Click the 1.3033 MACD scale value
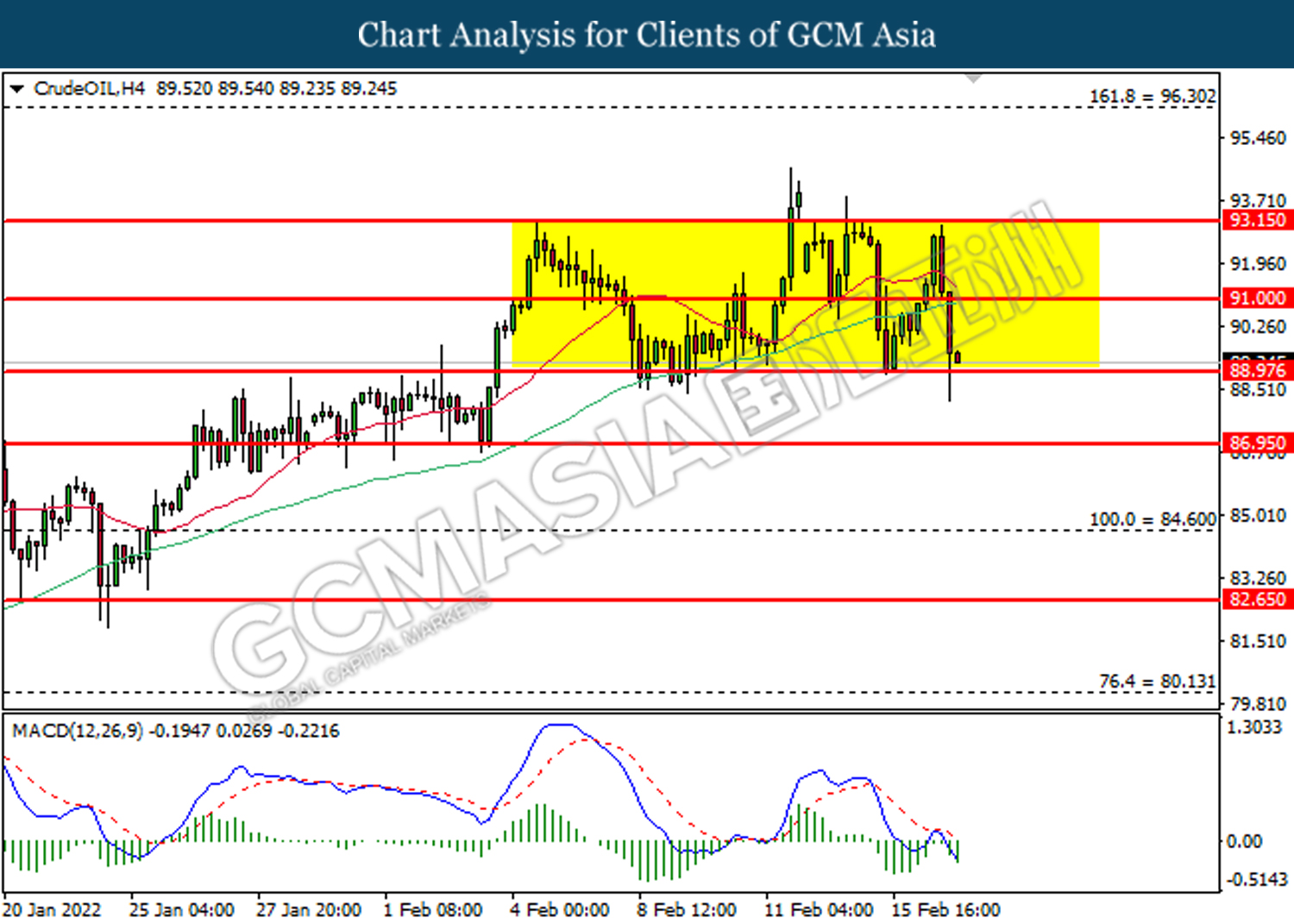The image size is (1294, 924). [1254, 726]
